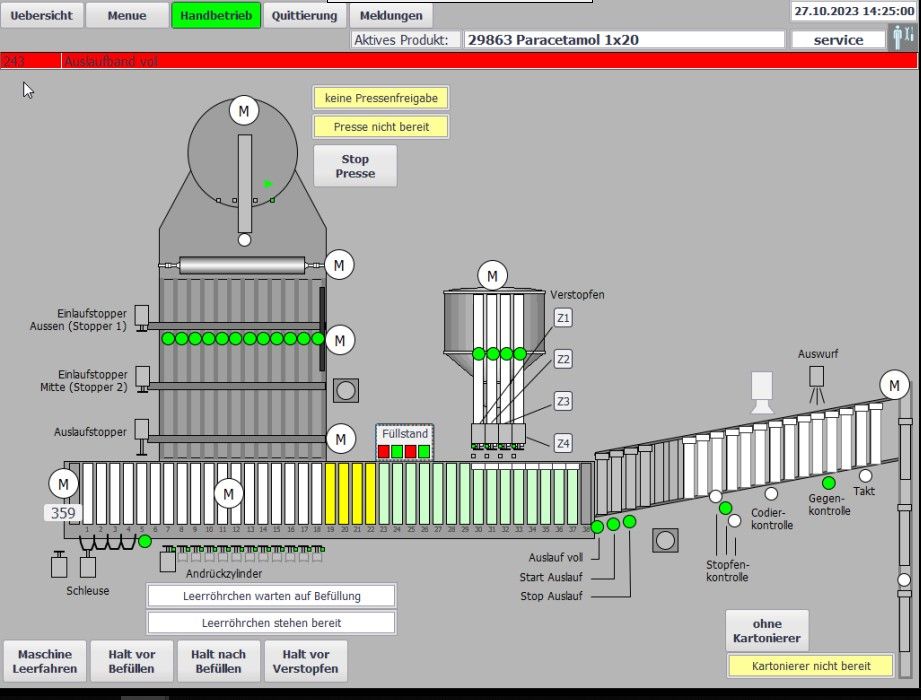Select the Z1 stopper station box
This screenshot has height=700, width=921.
tap(564, 317)
